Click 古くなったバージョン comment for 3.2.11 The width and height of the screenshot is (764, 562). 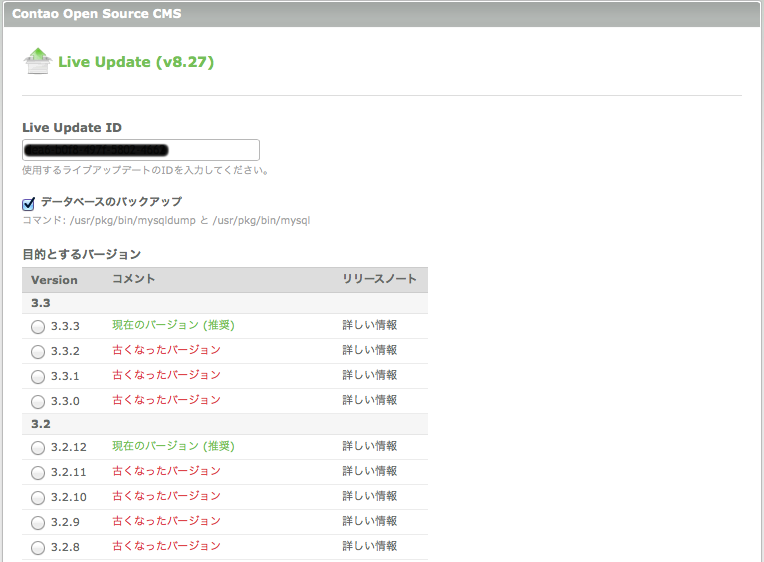[x=167, y=471]
